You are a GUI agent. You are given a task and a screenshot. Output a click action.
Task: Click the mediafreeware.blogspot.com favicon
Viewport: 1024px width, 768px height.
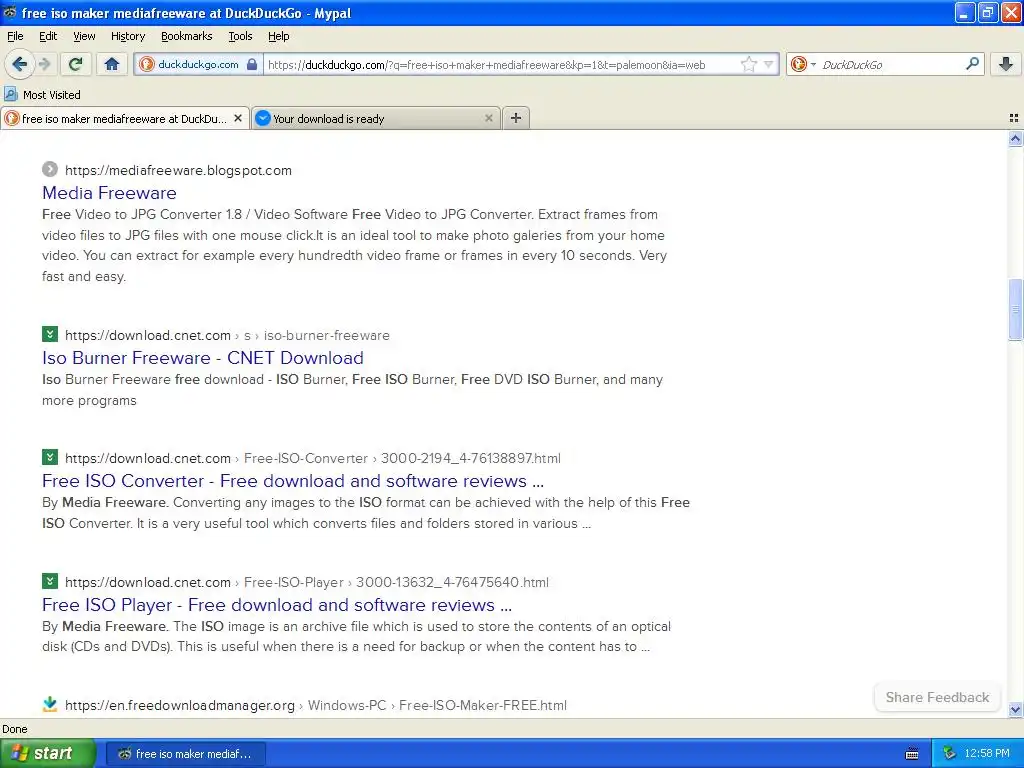tap(50, 170)
